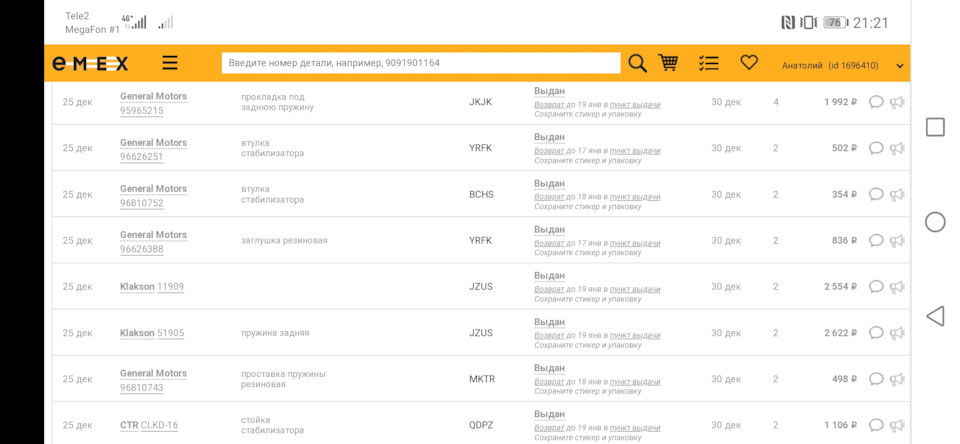Tap the Android home circle button
This screenshot has width=960, height=444.
935,222
